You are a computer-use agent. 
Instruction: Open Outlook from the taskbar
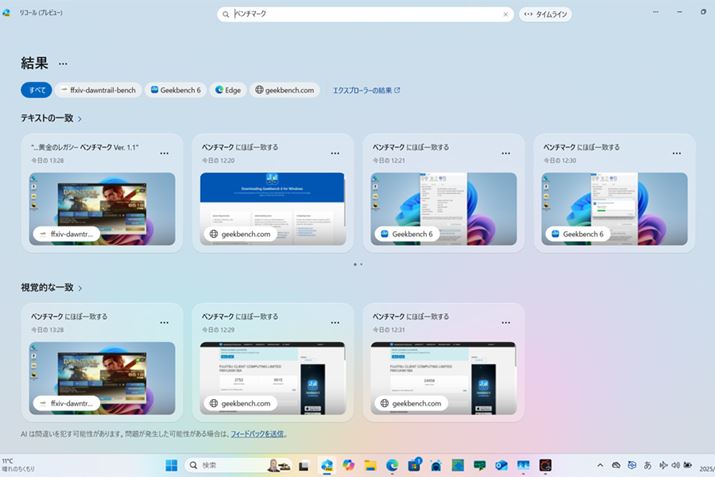[x=501, y=465]
